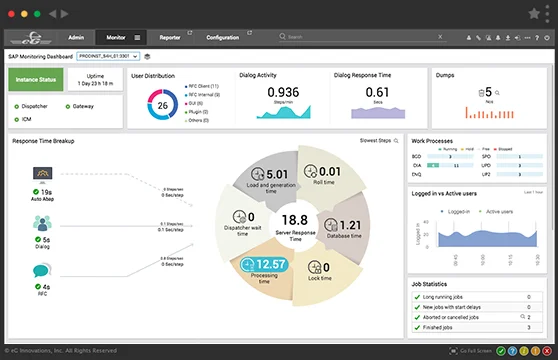Click the download toolbar icon
Viewport: 558px width, 360px height.
pyautogui.click(x=508, y=37)
